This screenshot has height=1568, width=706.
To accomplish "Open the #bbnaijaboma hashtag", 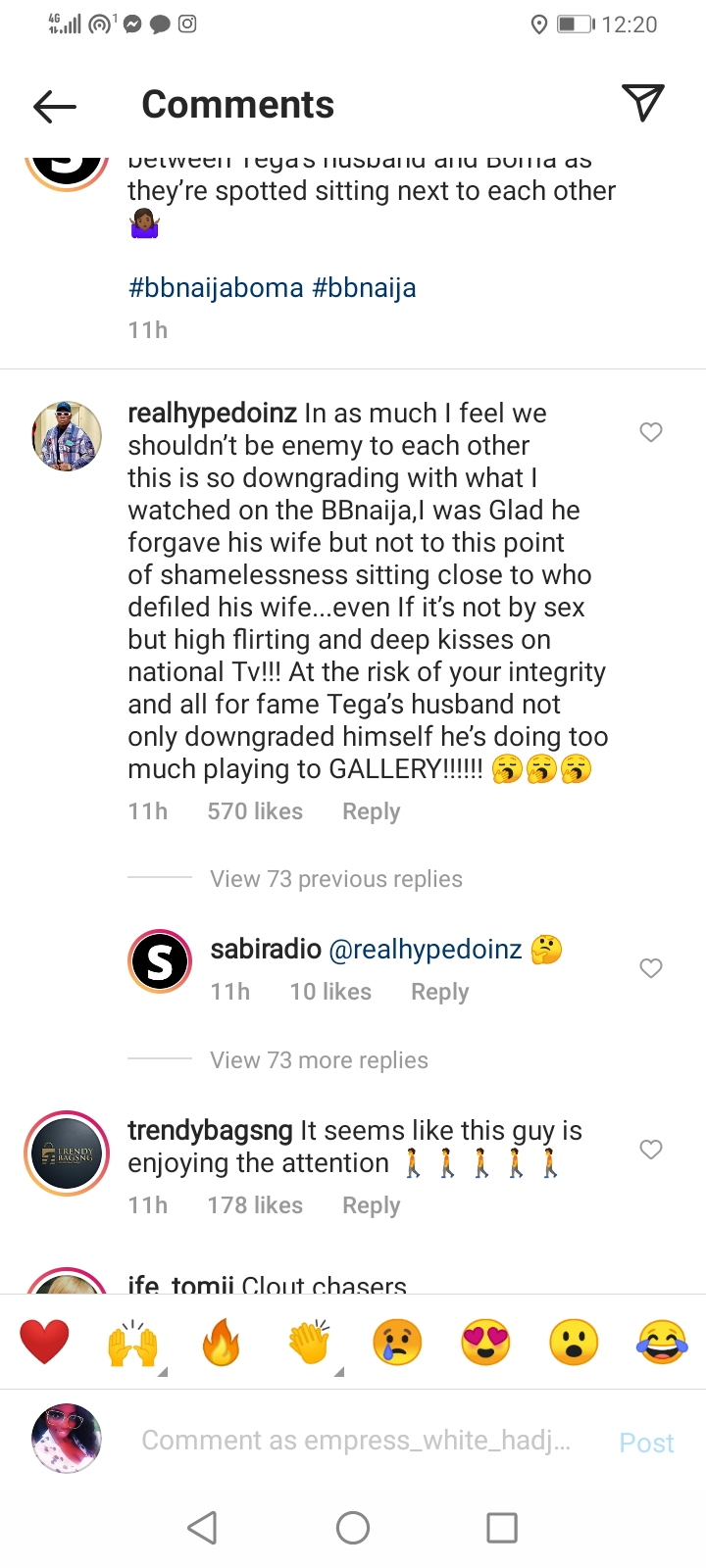I will pos(216,288).
